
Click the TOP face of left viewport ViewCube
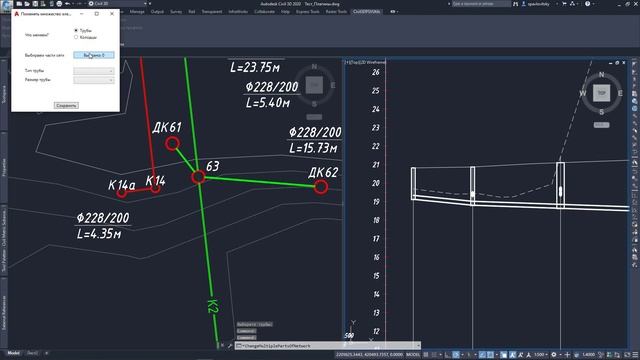pos(314,84)
